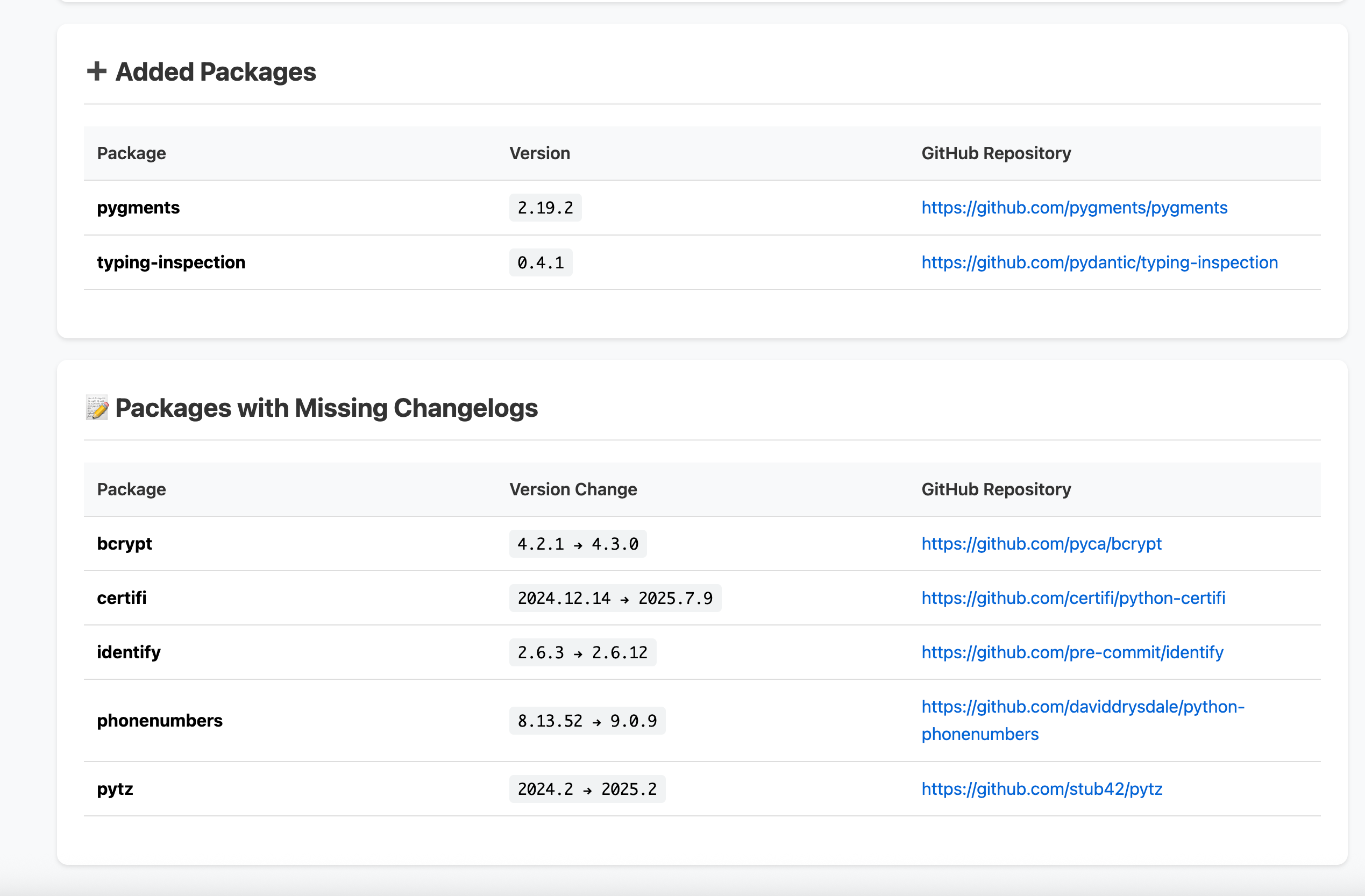Open the pygments GitHub repository link
Image resolution: width=1365 pixels, height=896 pixels.
pyautogui.click(x=1073, y=208)
